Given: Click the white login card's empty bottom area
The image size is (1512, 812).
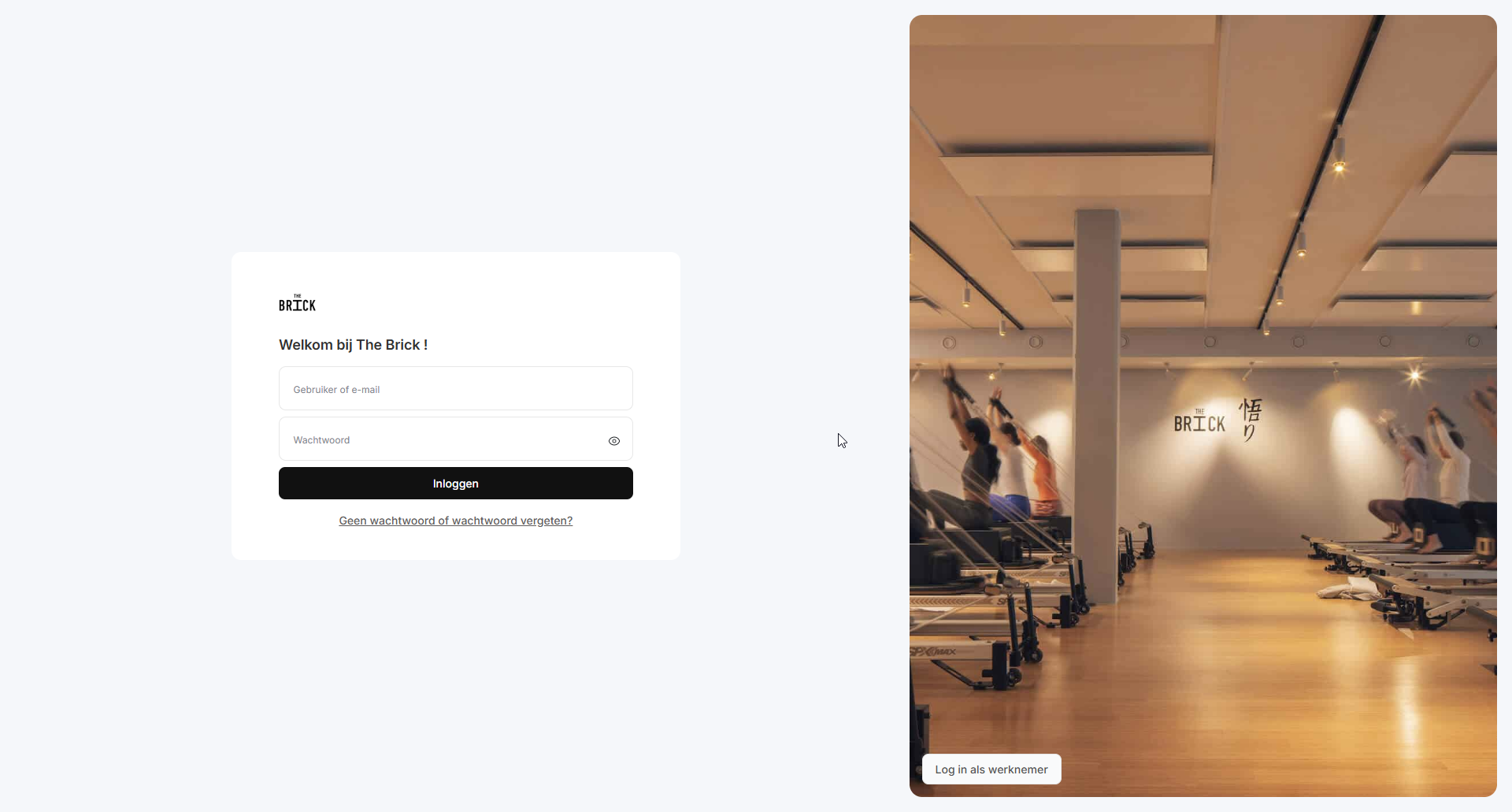Looking at the screenshot, I should tap(456, 545).
